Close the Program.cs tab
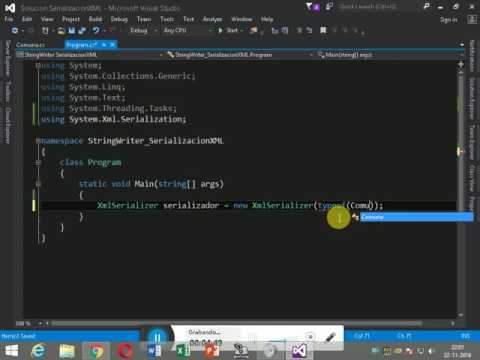This screenshot has width=480, height=360. 112,45
